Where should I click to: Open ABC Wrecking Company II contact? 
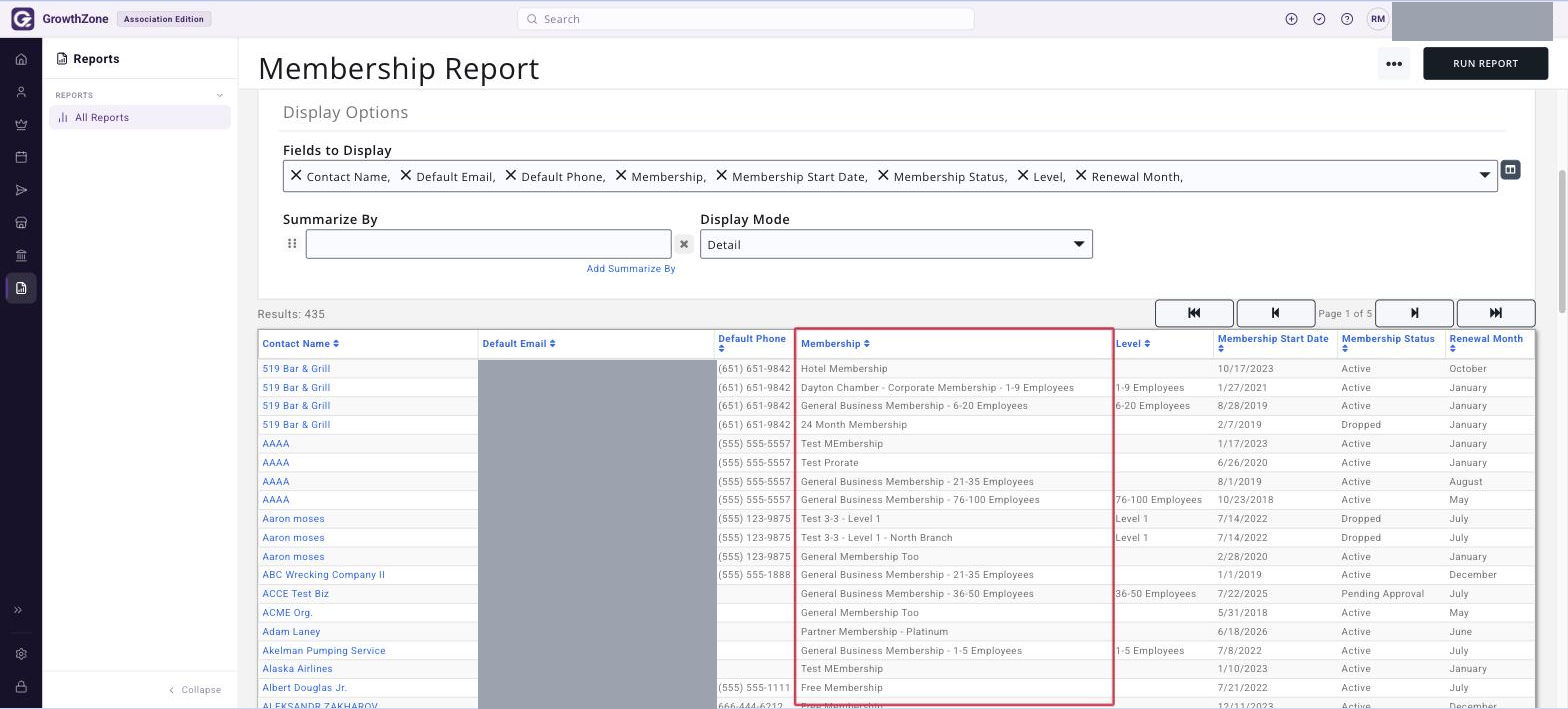(x=323, y=575)
